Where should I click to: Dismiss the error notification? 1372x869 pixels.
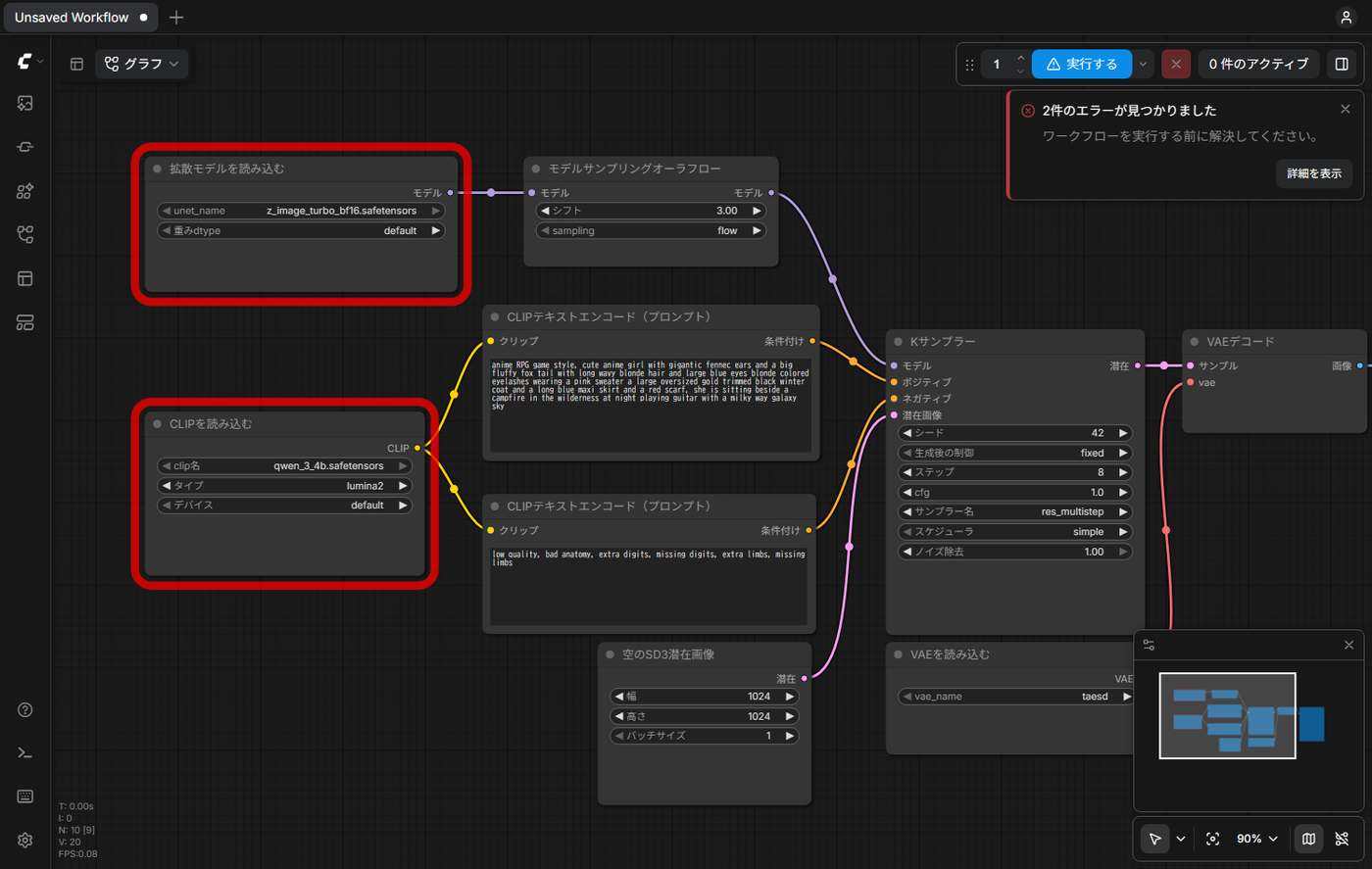[1346, 109]
